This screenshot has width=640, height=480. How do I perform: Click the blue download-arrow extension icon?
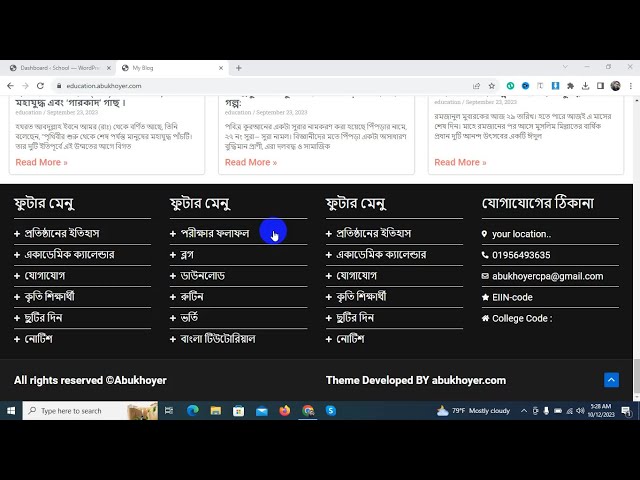click(555, 86)
